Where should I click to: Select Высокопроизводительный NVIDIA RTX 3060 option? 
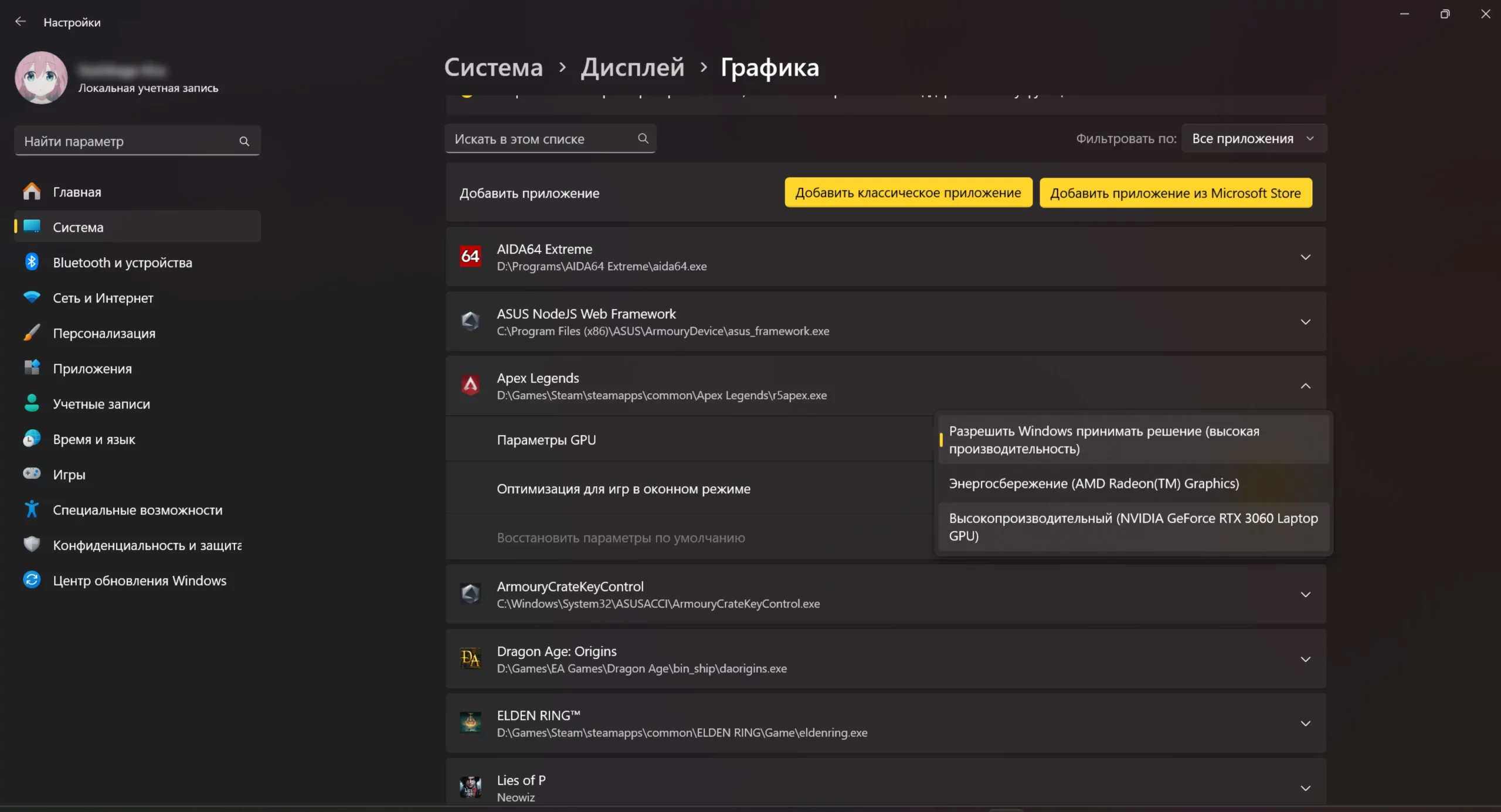(x=1133, y=526)
